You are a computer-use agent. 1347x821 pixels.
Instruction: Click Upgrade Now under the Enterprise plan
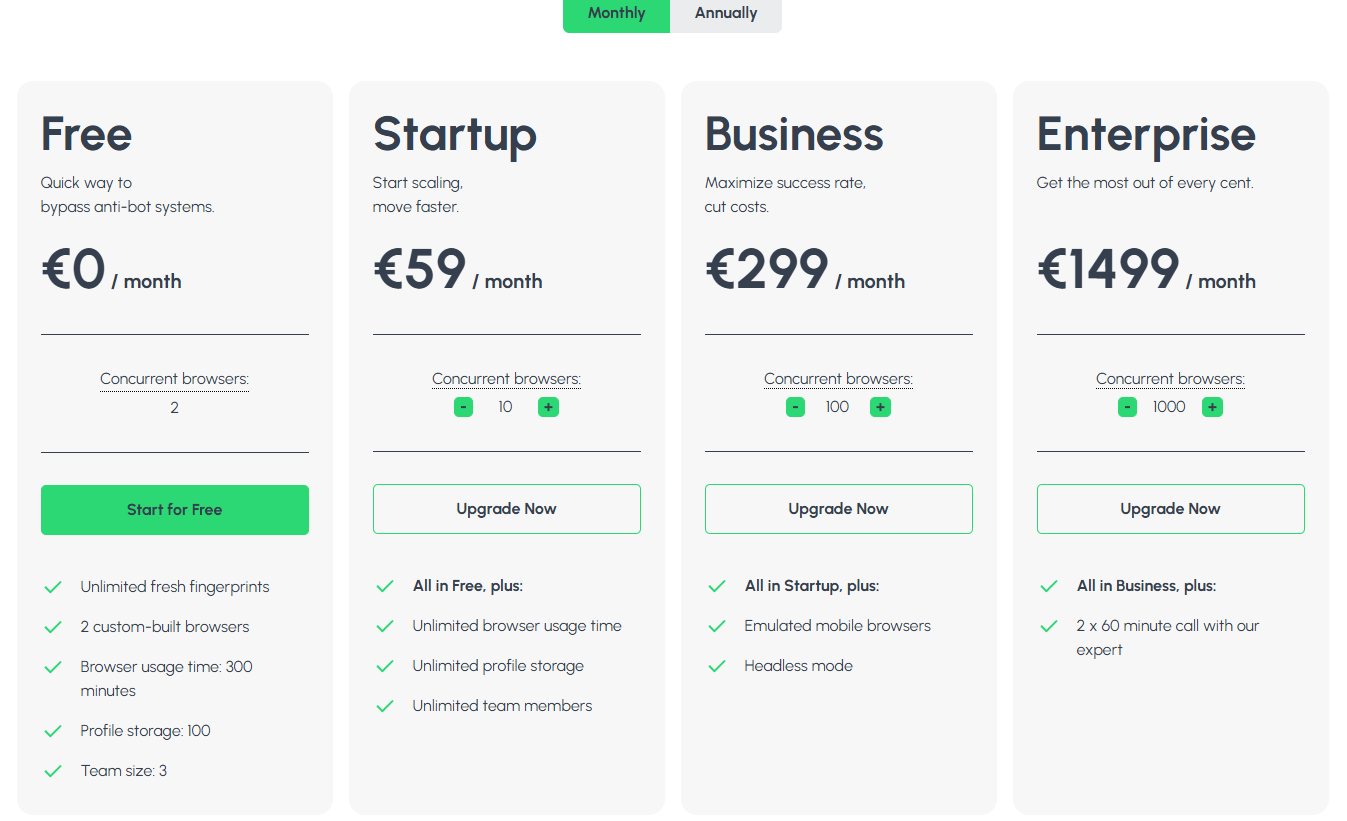(1170, 508)
